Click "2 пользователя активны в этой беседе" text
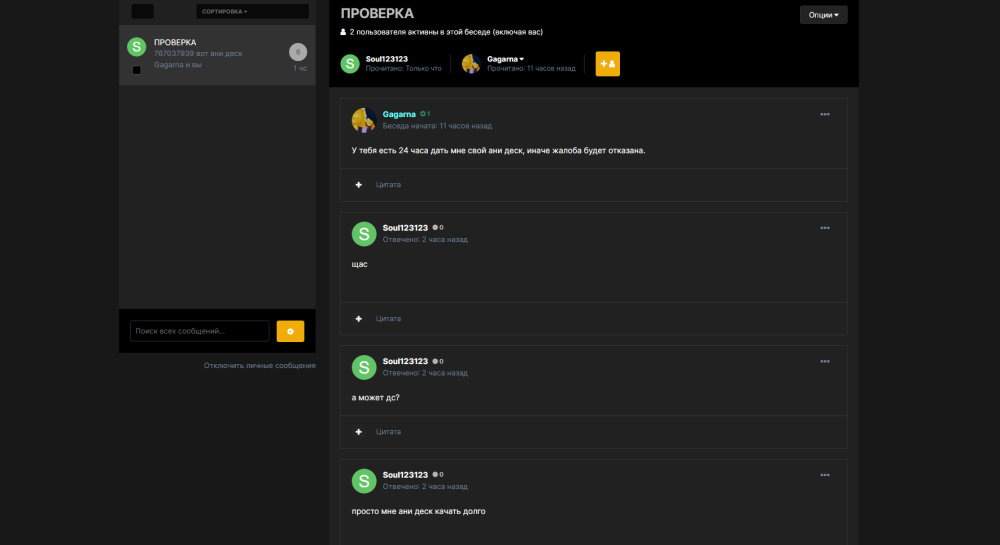Screen dimensions: 1000x545 coord(446,32)
